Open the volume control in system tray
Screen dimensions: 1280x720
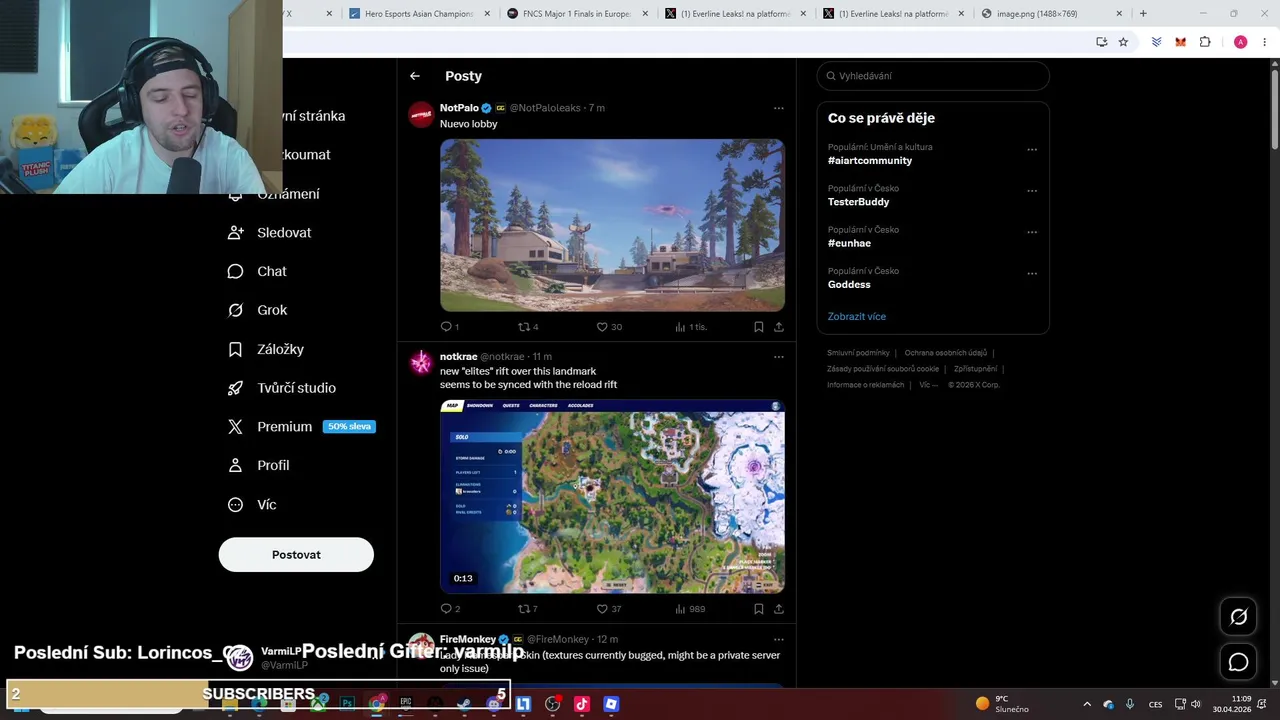click(x=1195, y=704)
